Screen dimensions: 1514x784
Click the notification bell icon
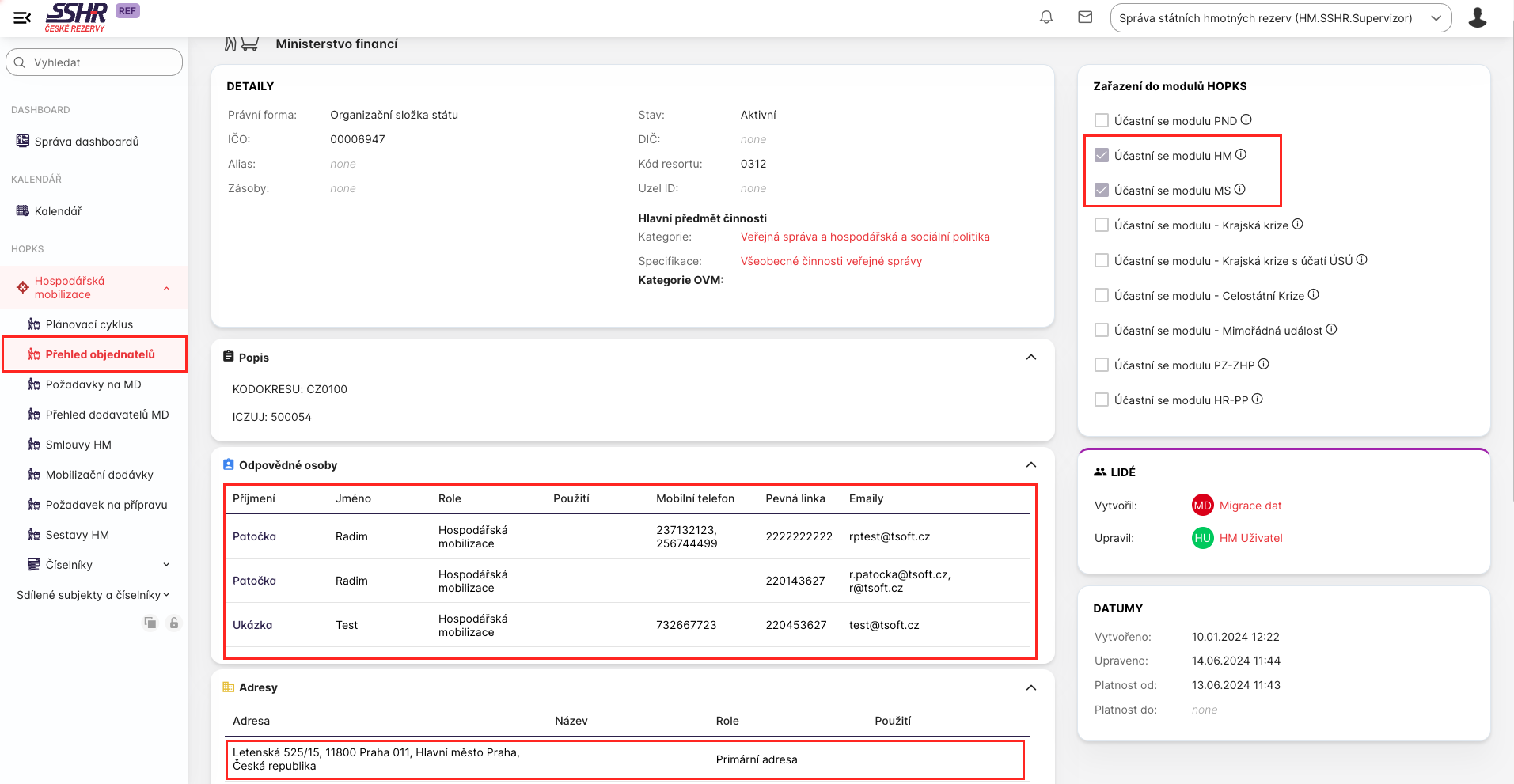(x=1046, y=17)
